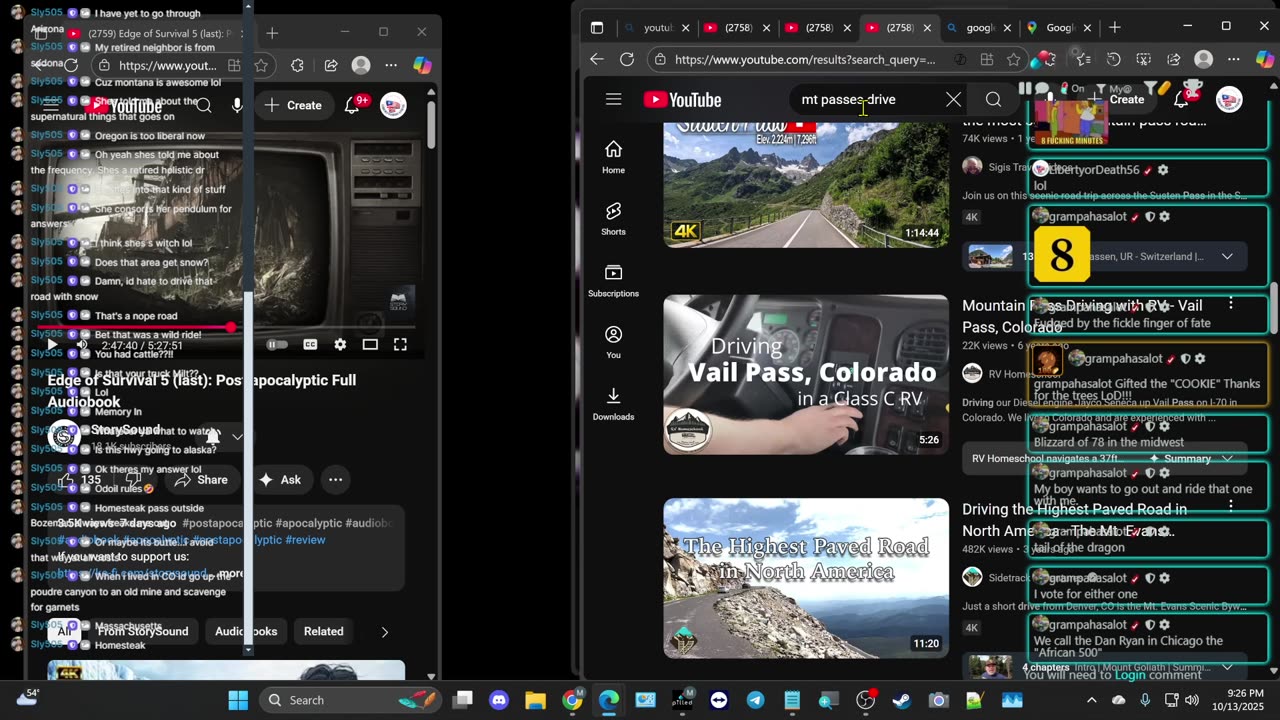Open File Explorer from the taskbar
1280x720 pixels.
click(536, 700)
